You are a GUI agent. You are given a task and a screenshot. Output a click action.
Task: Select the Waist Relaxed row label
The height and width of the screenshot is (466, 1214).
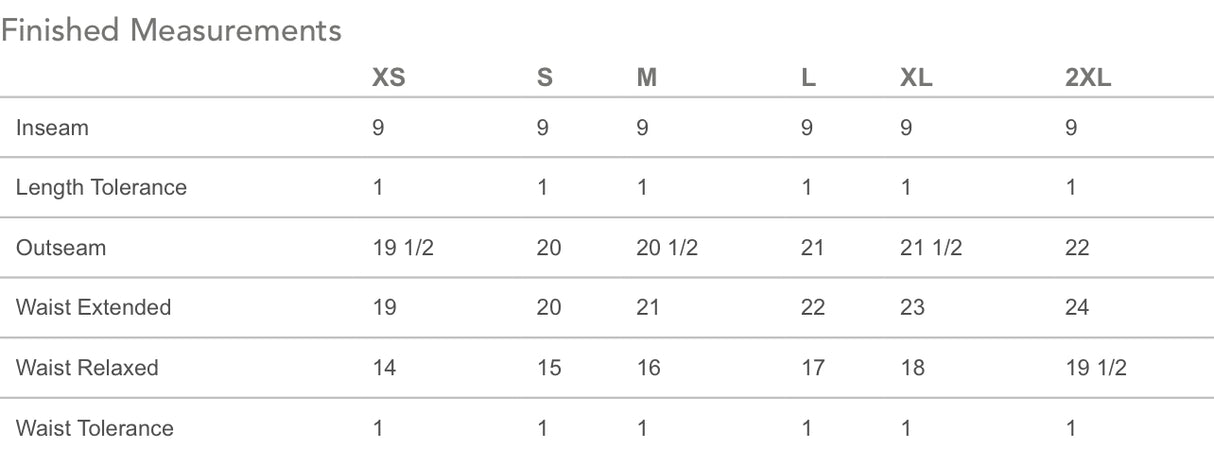[87, 367]
